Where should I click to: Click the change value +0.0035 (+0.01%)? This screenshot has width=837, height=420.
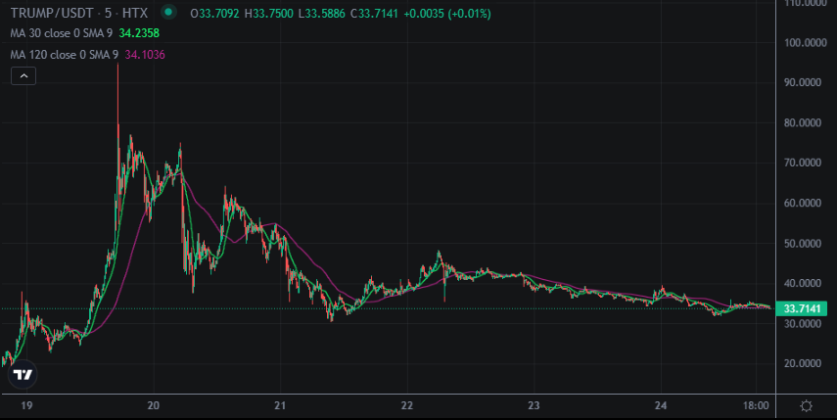[x=447, y=13]
